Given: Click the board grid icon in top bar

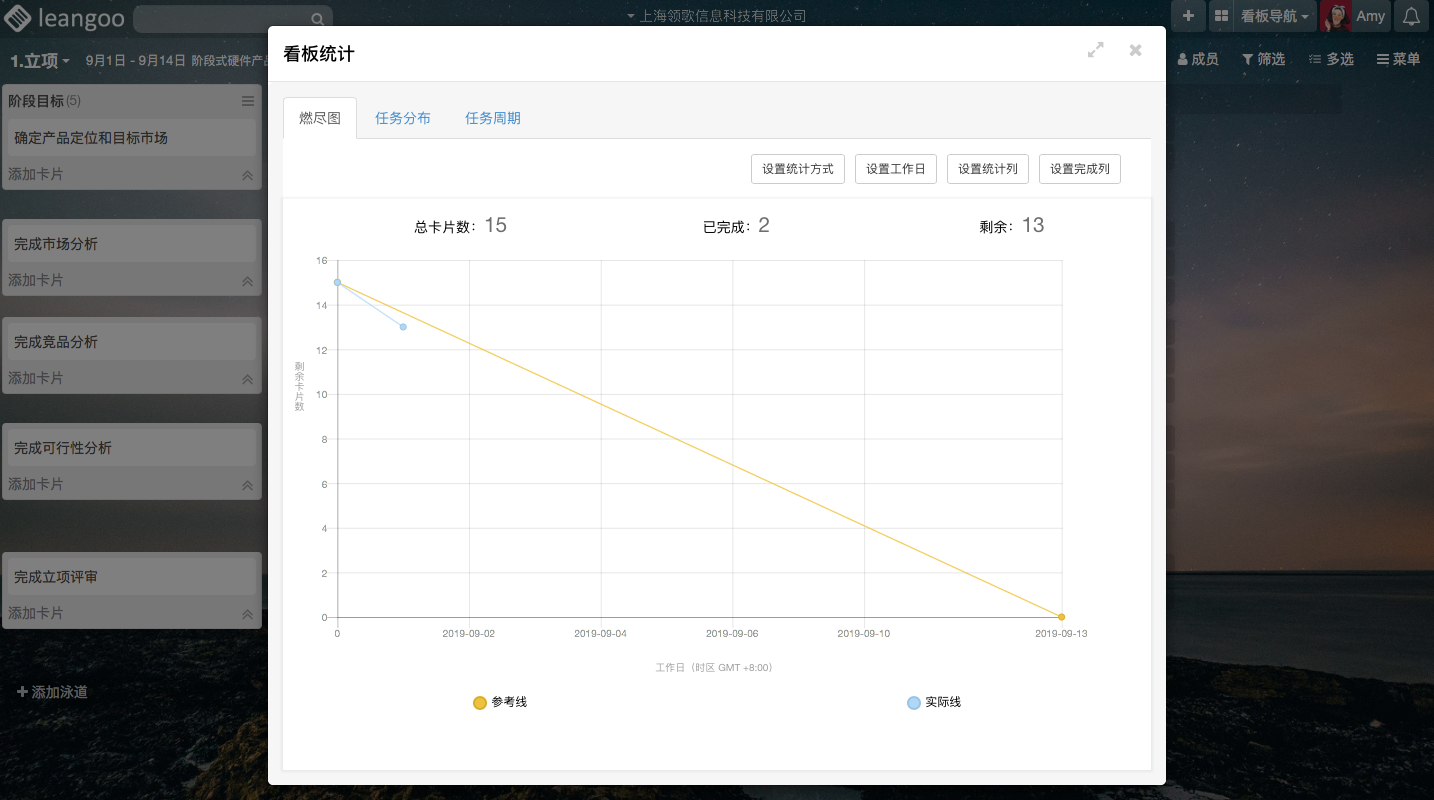Looking at the screenshot, I should click(x=1221, y=16).
